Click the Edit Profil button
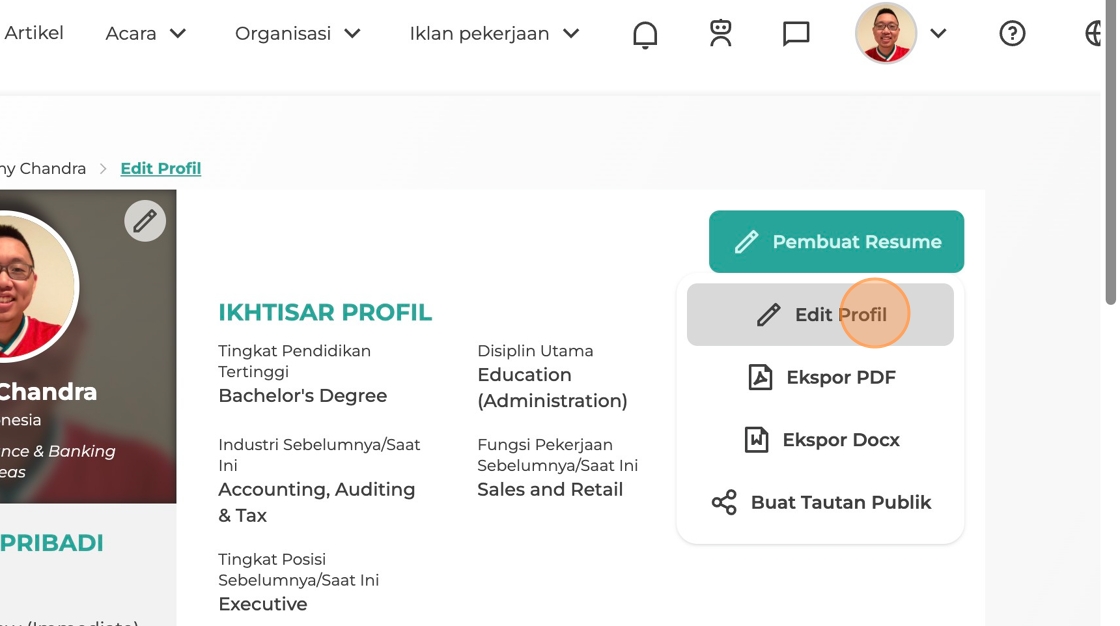1120x626 pixels. pyautogui.click(x=820, y=314)
